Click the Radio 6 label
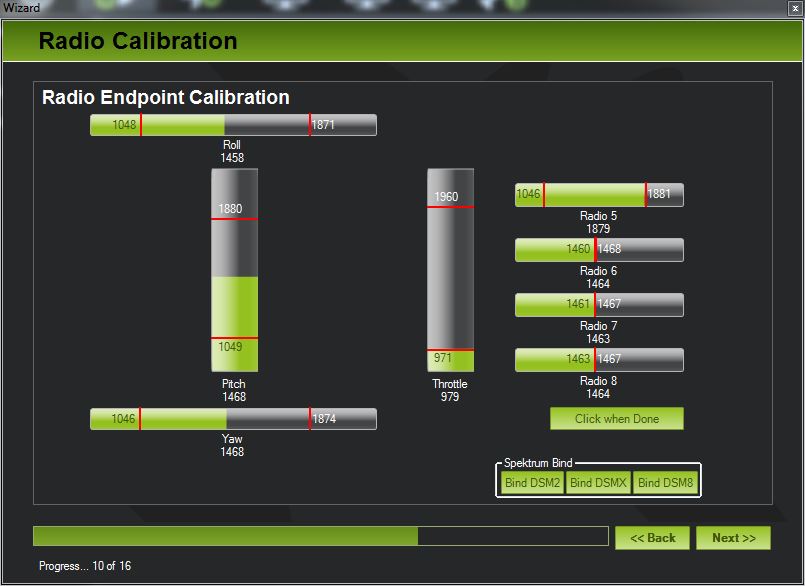805x586 pixels. (x=598, y=271)
